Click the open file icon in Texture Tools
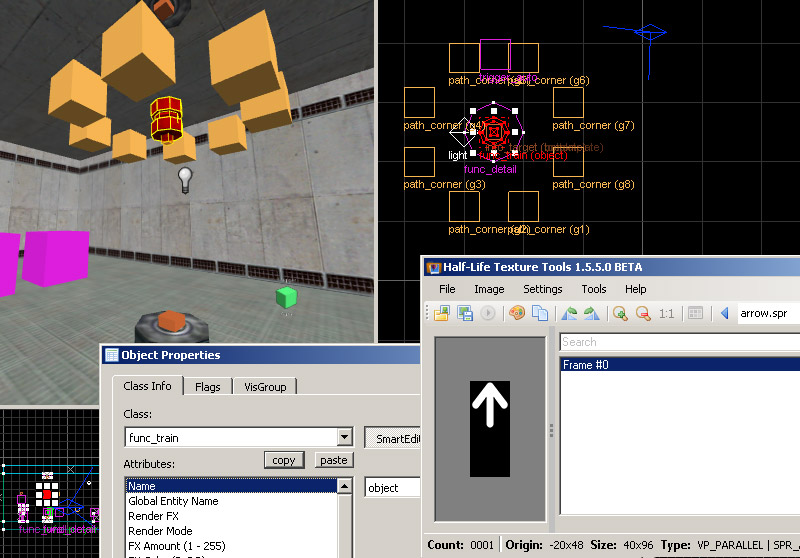The width and height of the screenshot is (800, 558). pos(442,313)
